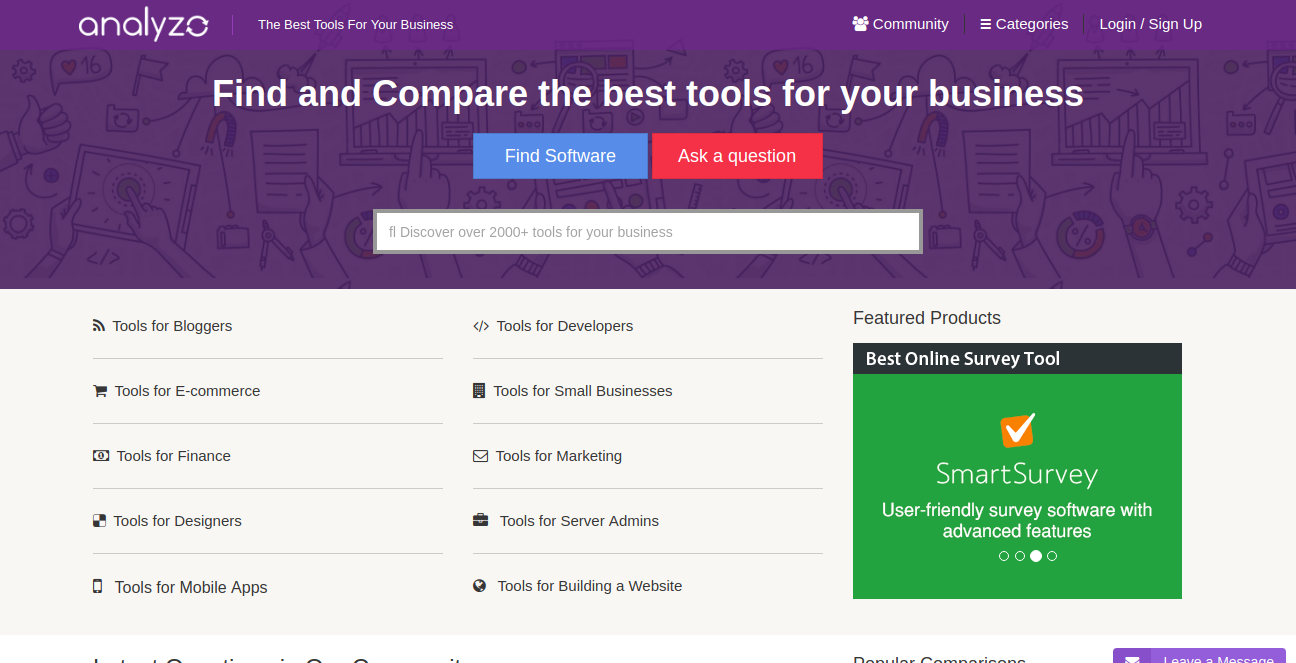This screenshot has width=1296, height=663.
Task: Click the envelope icon beside Tools for Marketing
Action: [x=480, y=456]
